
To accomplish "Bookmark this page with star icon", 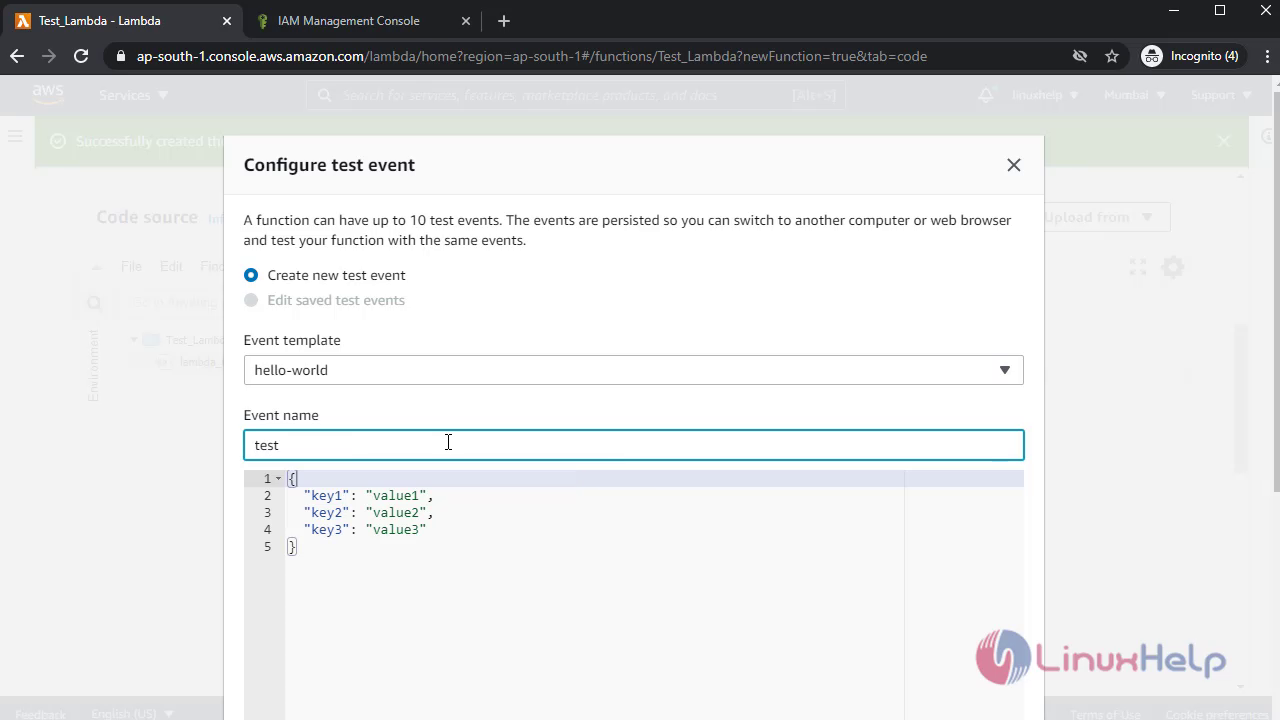I will (x=1112, y=56).
